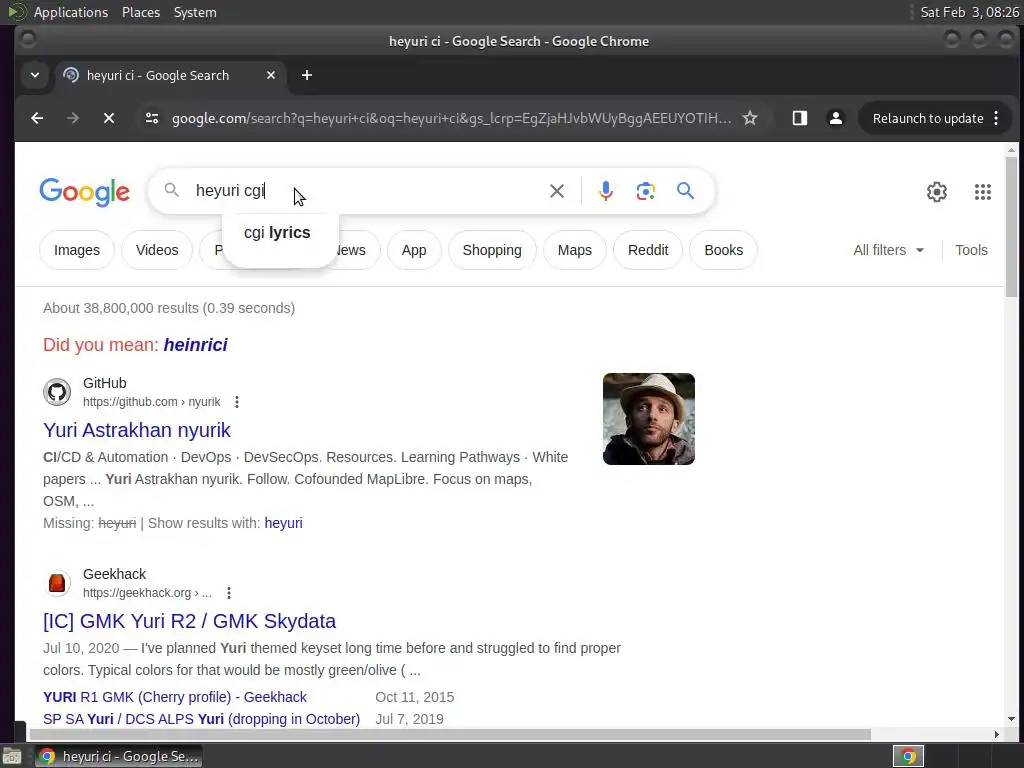
Task: Click the GitHub favicon
Action: [x=57, y=392]
